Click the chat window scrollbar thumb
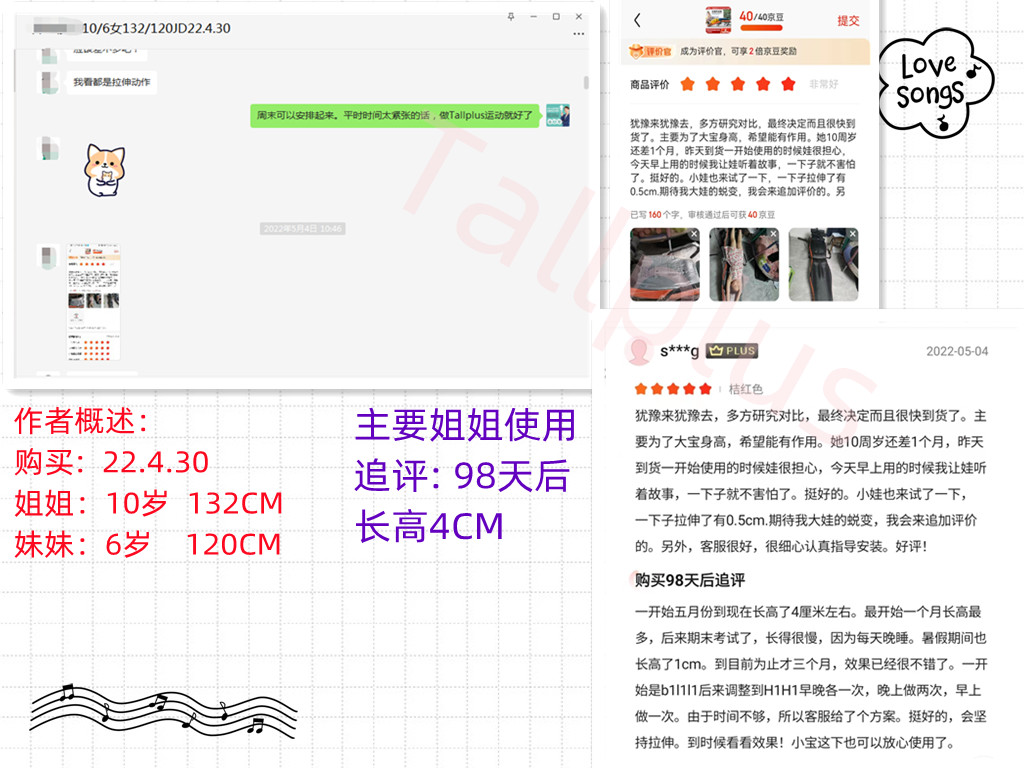 tap(586, 82)
